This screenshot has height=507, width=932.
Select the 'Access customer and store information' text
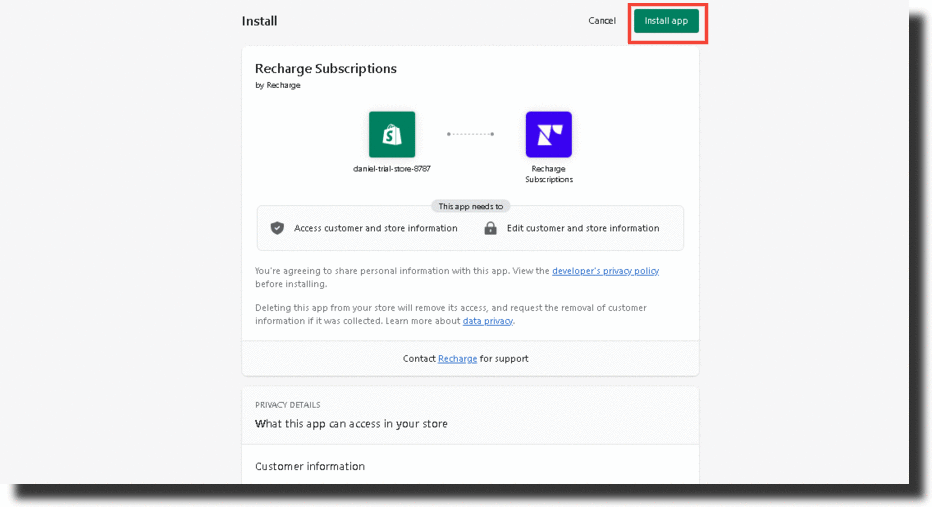[376, 228]
